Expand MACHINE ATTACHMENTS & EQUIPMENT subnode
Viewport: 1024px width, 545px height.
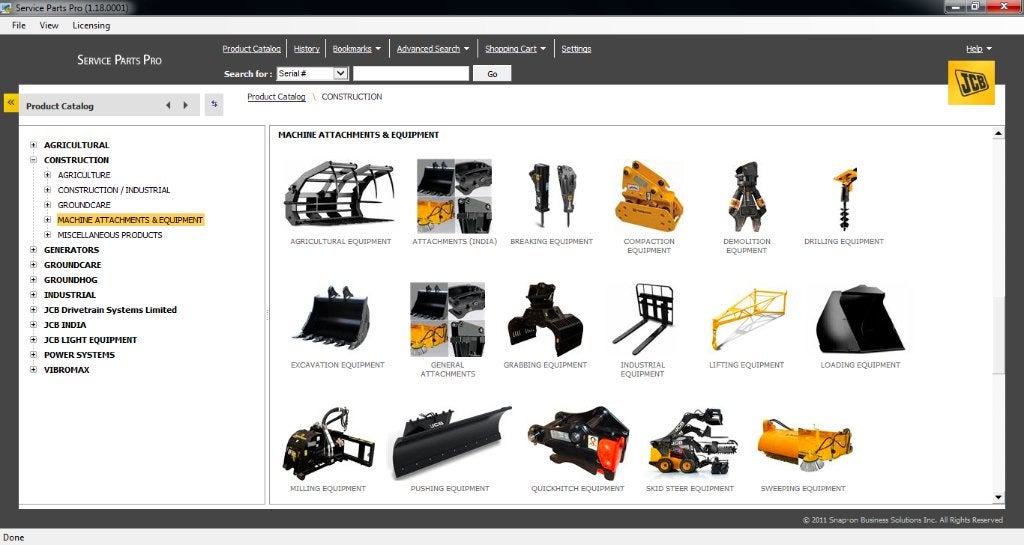click(x=47, y=220)
